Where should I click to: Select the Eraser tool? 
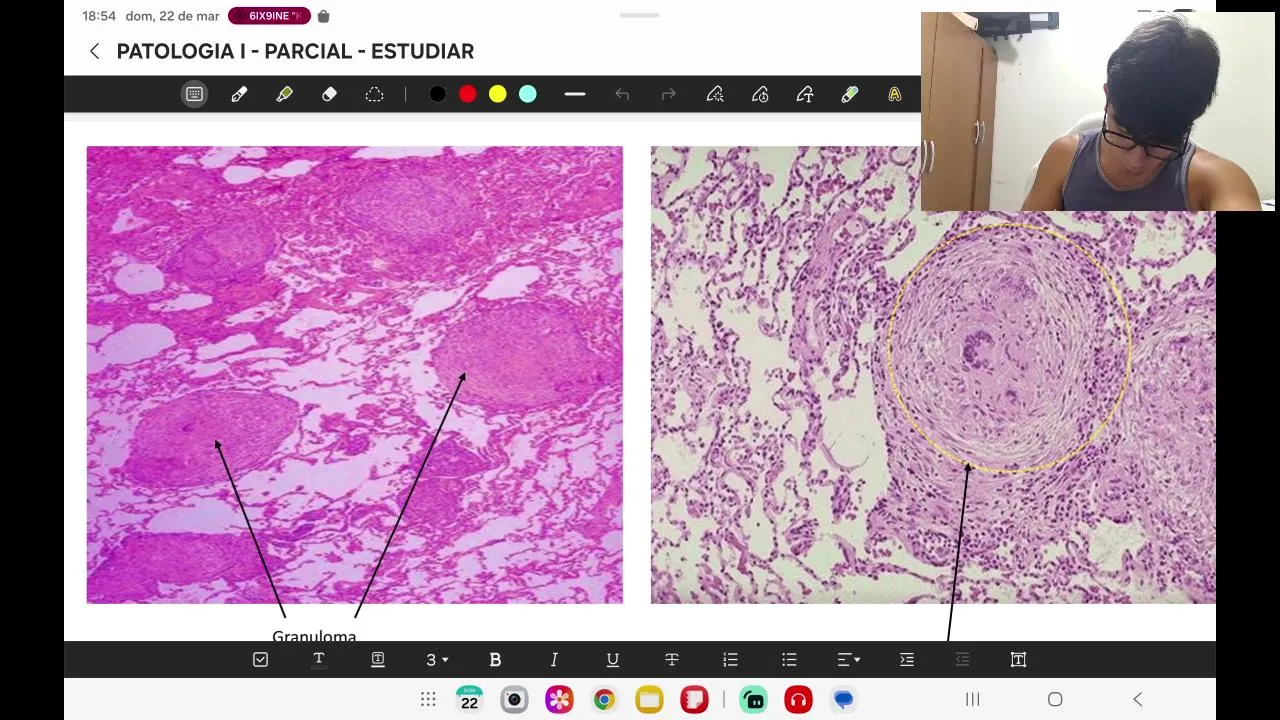[x=329, y=94]
